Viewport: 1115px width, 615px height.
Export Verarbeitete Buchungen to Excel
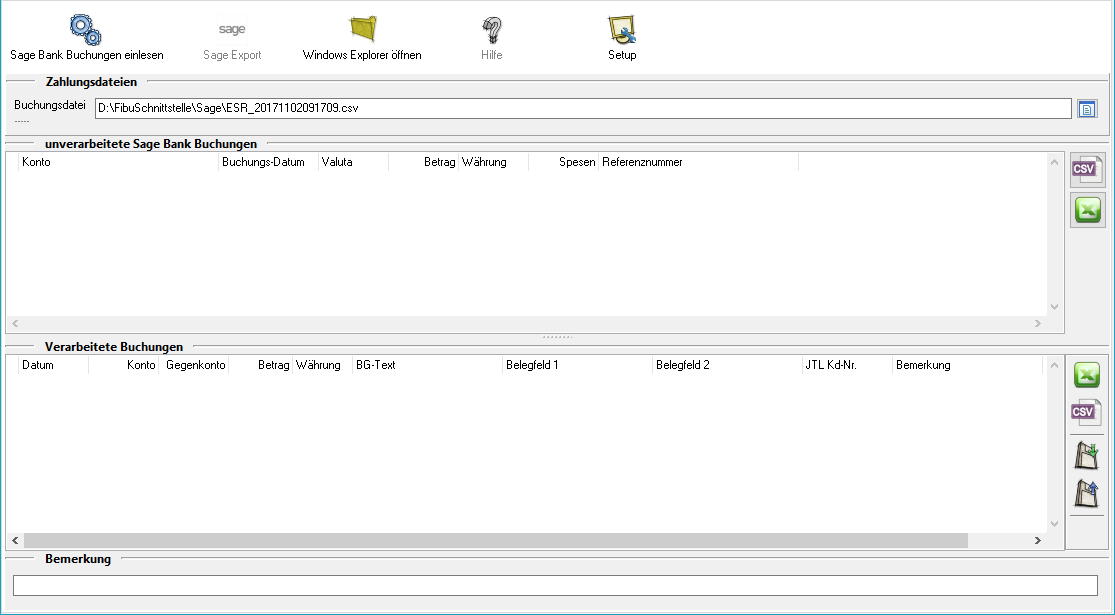point(1086,375)
